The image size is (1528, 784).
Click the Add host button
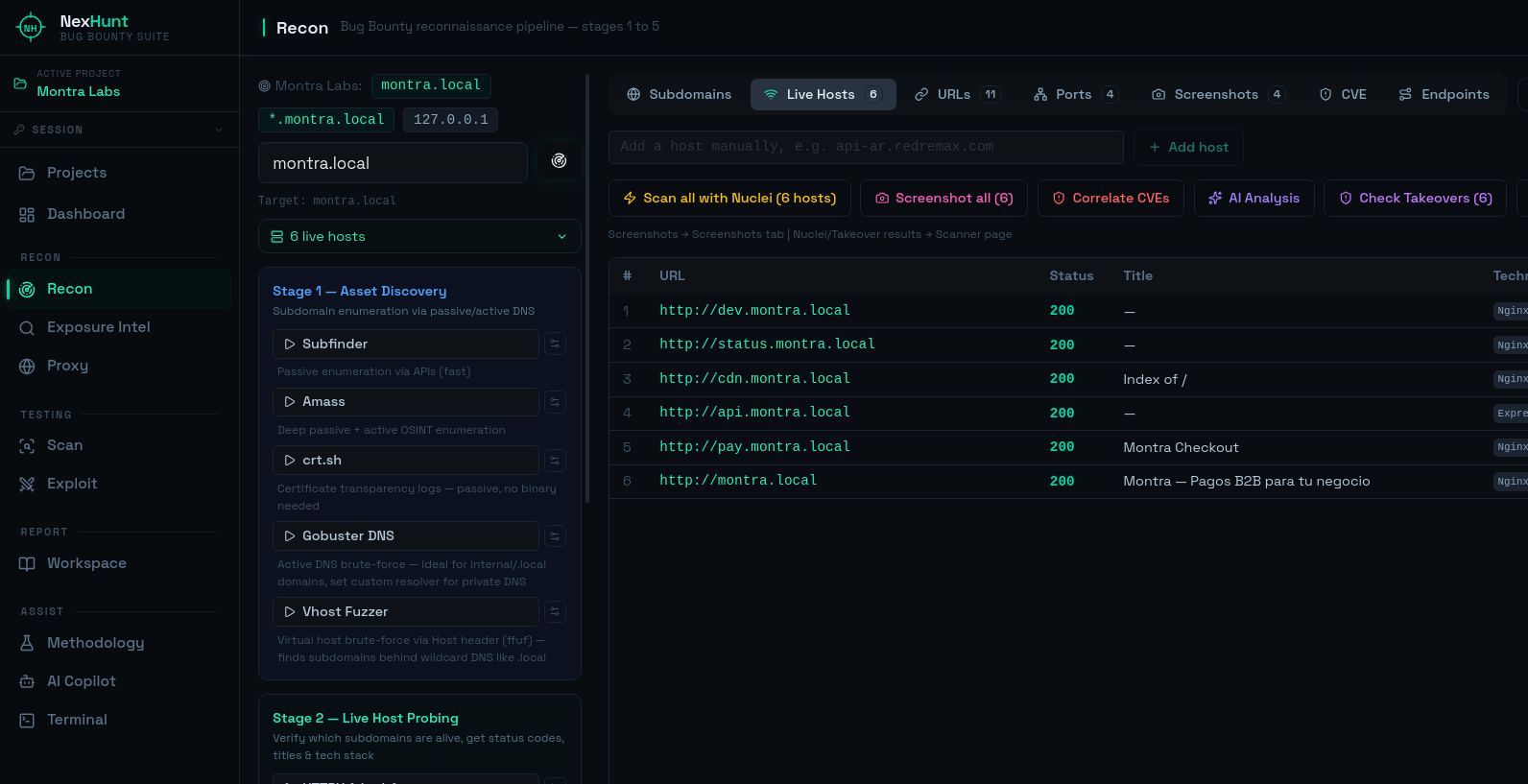(x=1188, y=147)
